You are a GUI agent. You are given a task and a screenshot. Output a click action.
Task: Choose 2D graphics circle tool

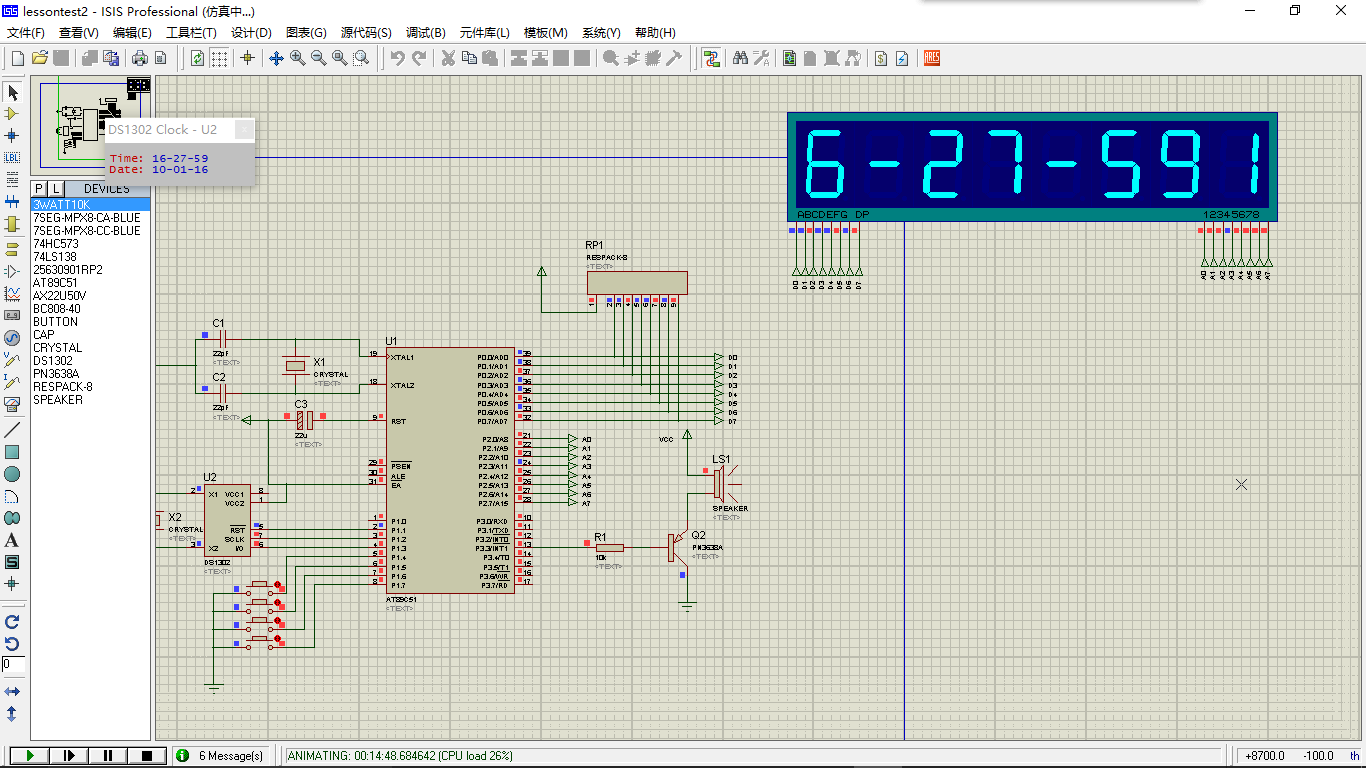pyautogui.click(x=12, y=474)
